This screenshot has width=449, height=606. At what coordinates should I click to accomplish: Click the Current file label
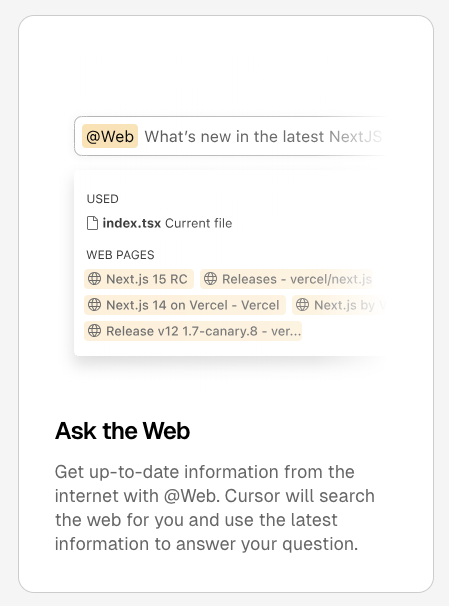point(199,223)
